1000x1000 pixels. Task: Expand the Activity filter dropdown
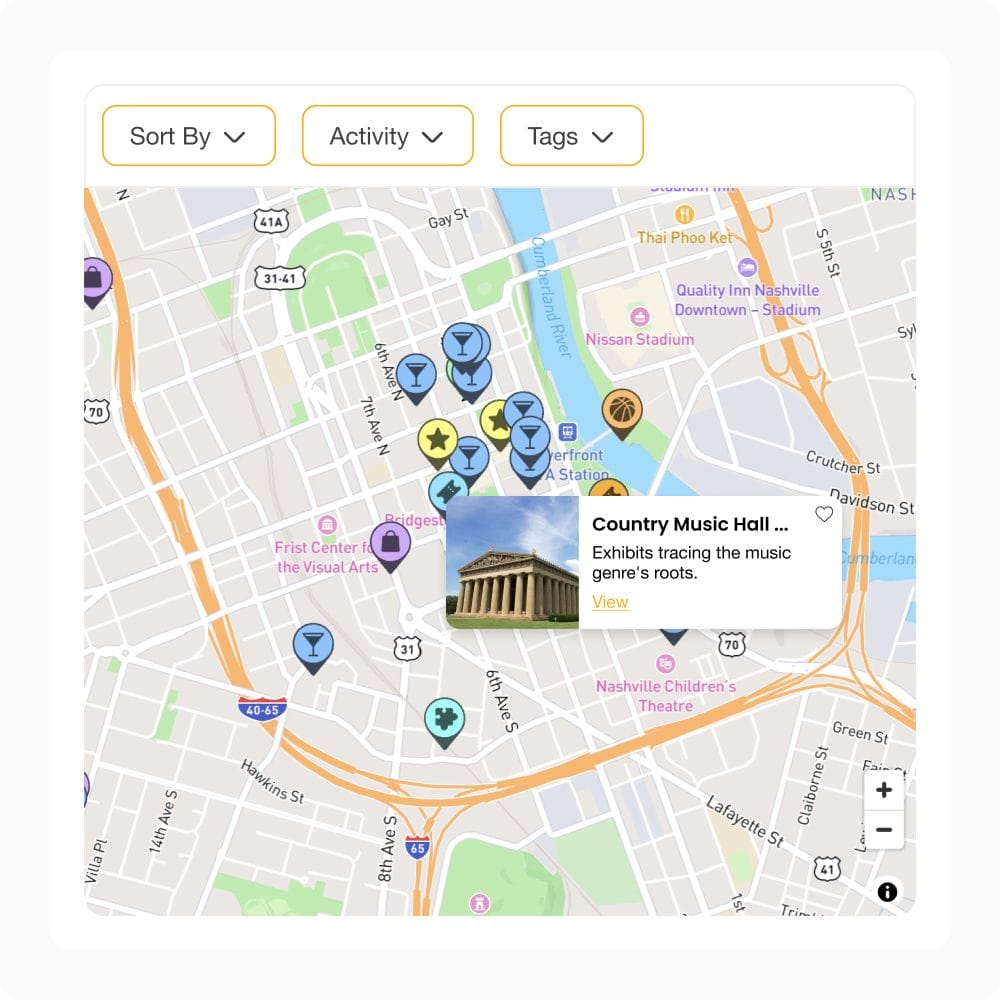(x=388, y=136)
